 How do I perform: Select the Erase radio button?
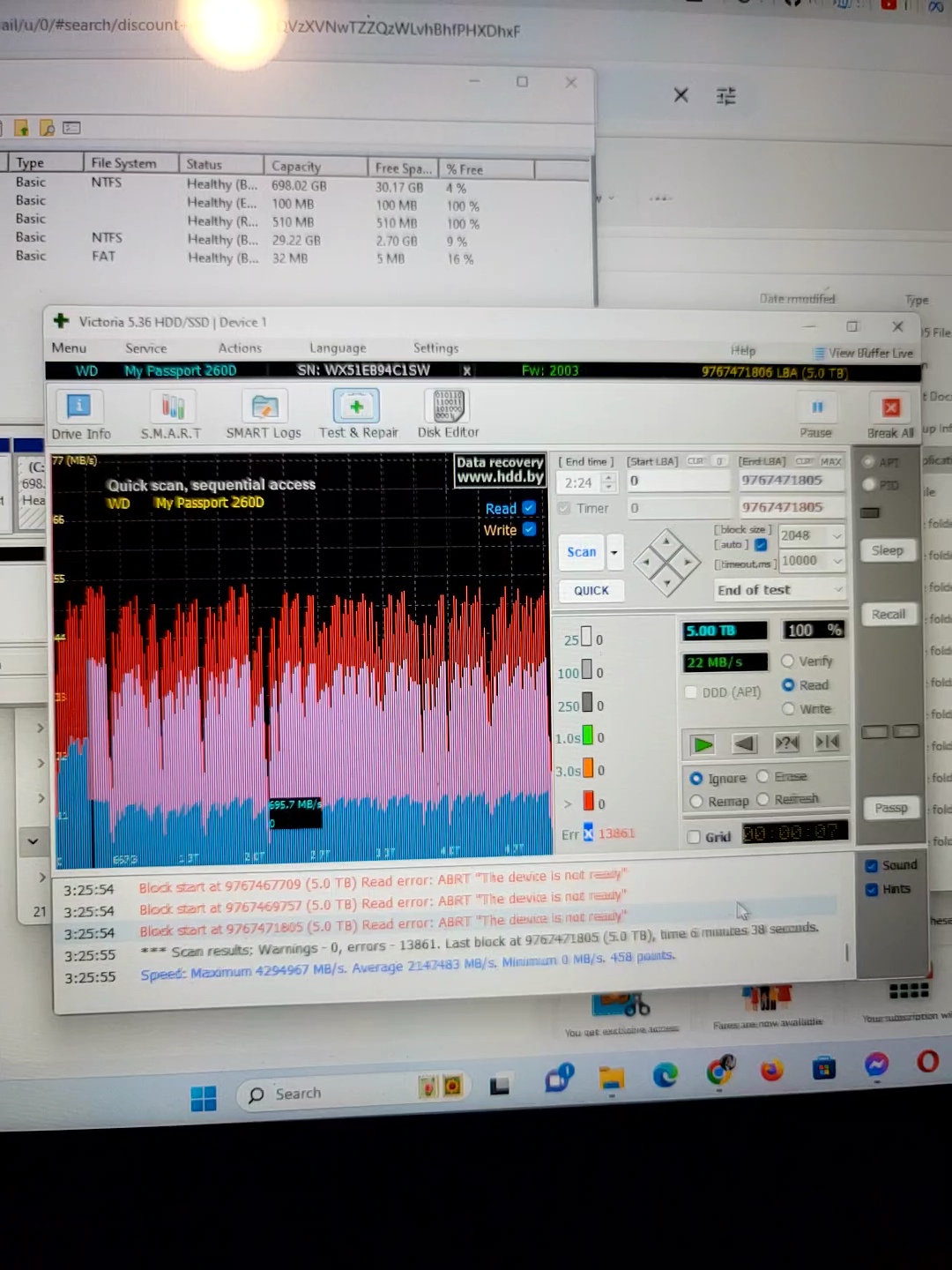pos(762,776)
